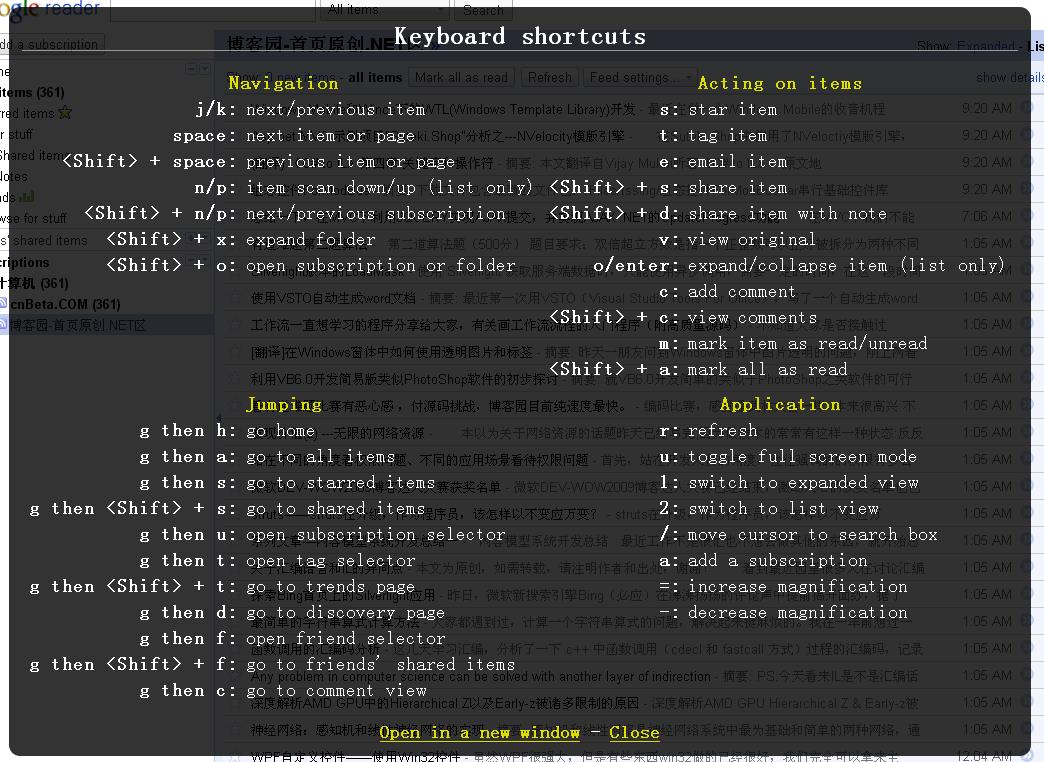Click the '=: increase magnification' shortcut text
The width and height of the screenshot is (1044, 762).
[783, 586]
